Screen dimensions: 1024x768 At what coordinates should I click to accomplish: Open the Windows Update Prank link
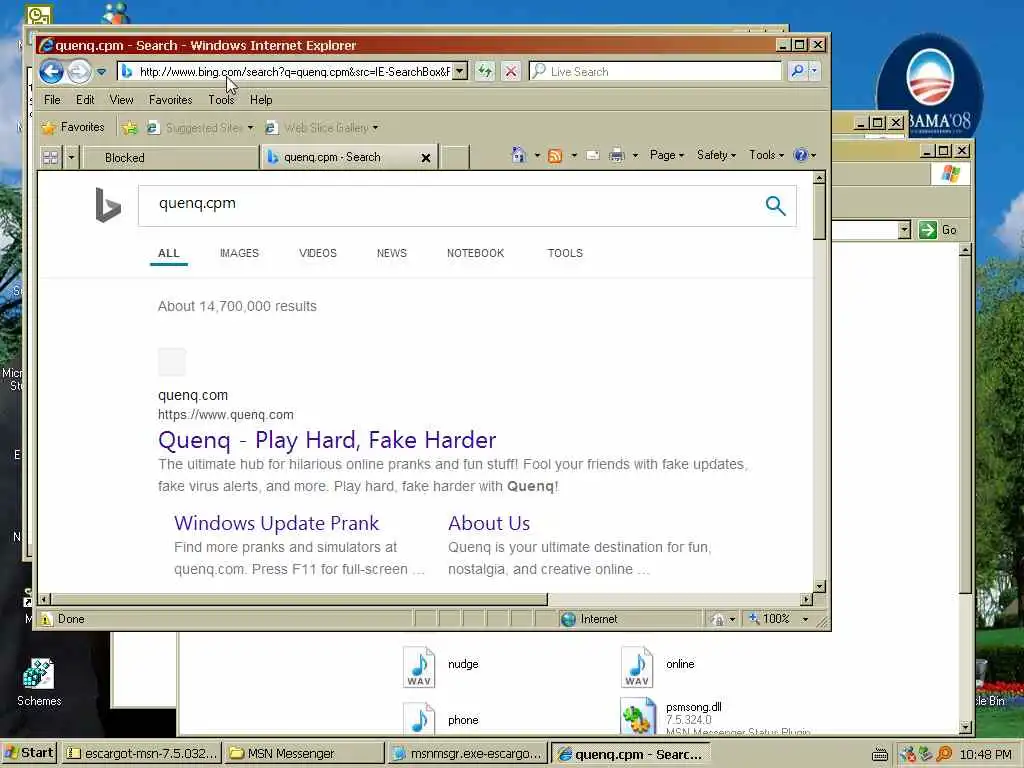coord(276,523)
